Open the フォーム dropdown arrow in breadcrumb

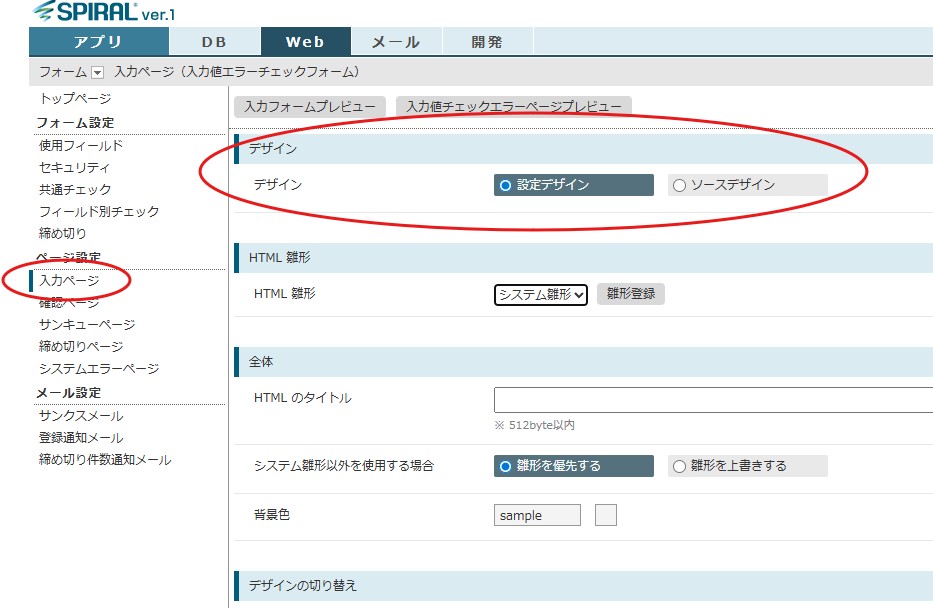[x=97, y=72]
